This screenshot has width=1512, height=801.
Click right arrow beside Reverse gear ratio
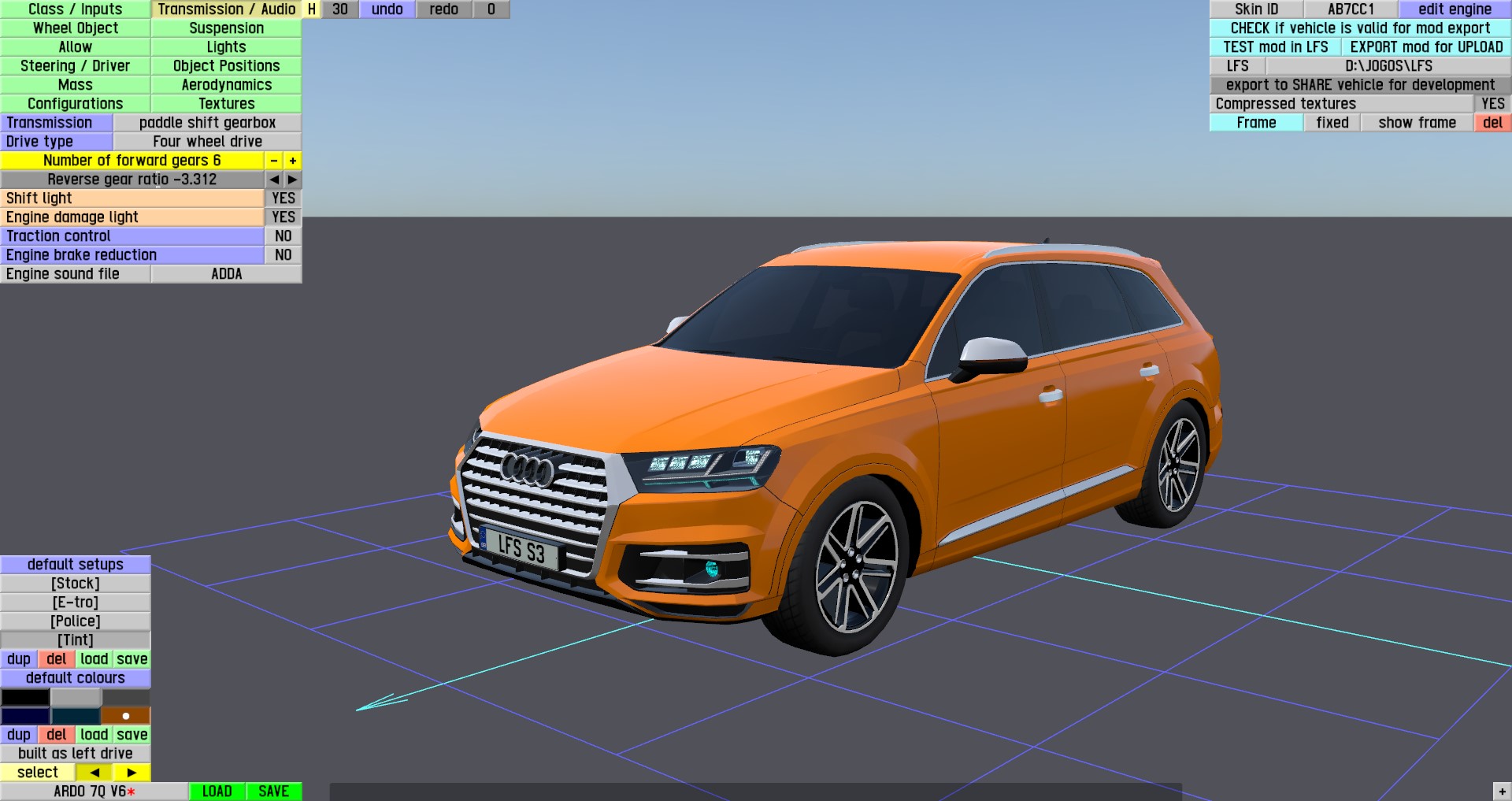point(293,180)
